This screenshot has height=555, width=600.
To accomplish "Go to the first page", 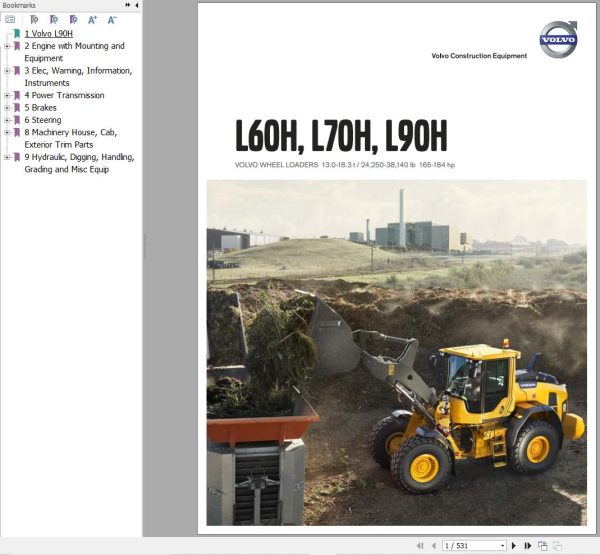I will click(x=420, y=545).
